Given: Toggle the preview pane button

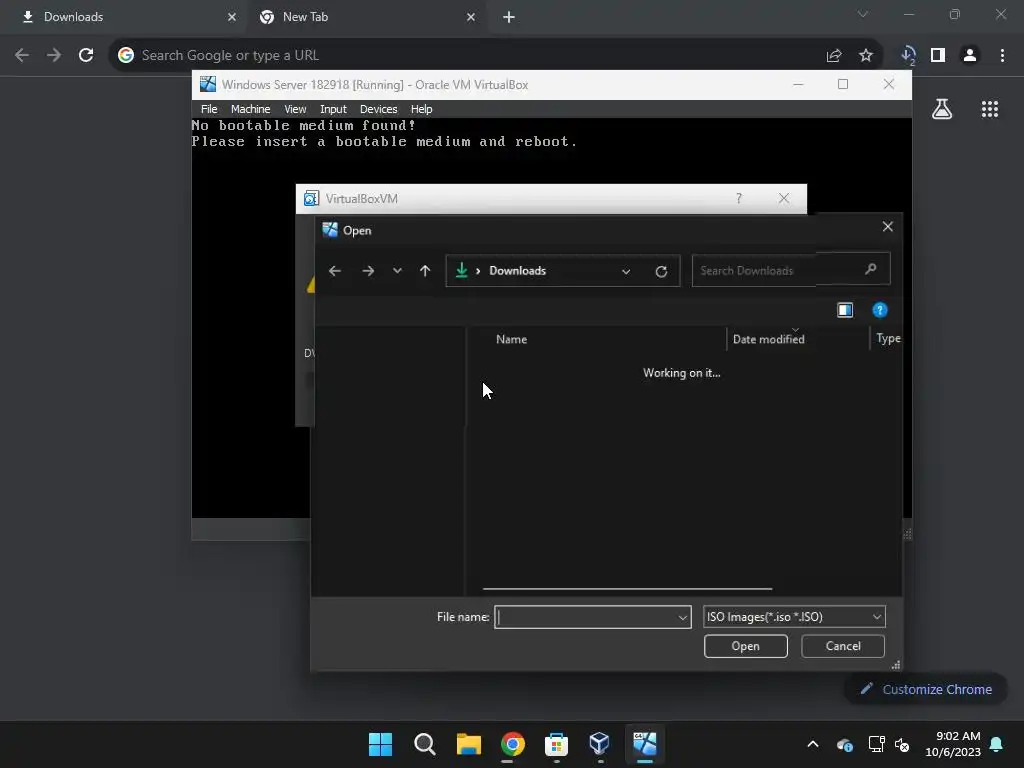Looking at the screenshot, I should click(x=845, y=310).
